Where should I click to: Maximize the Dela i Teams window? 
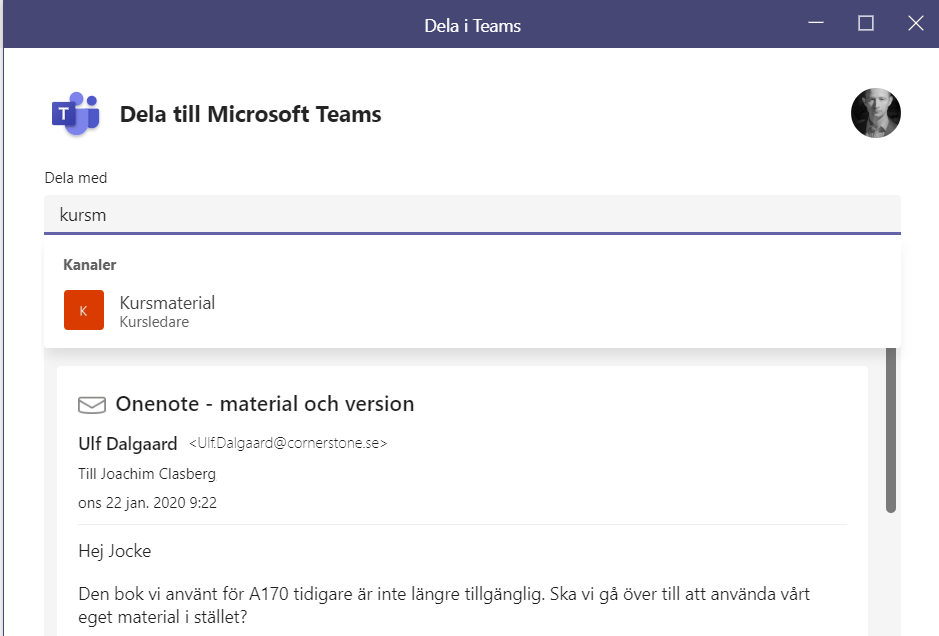(x=866, y=24)
